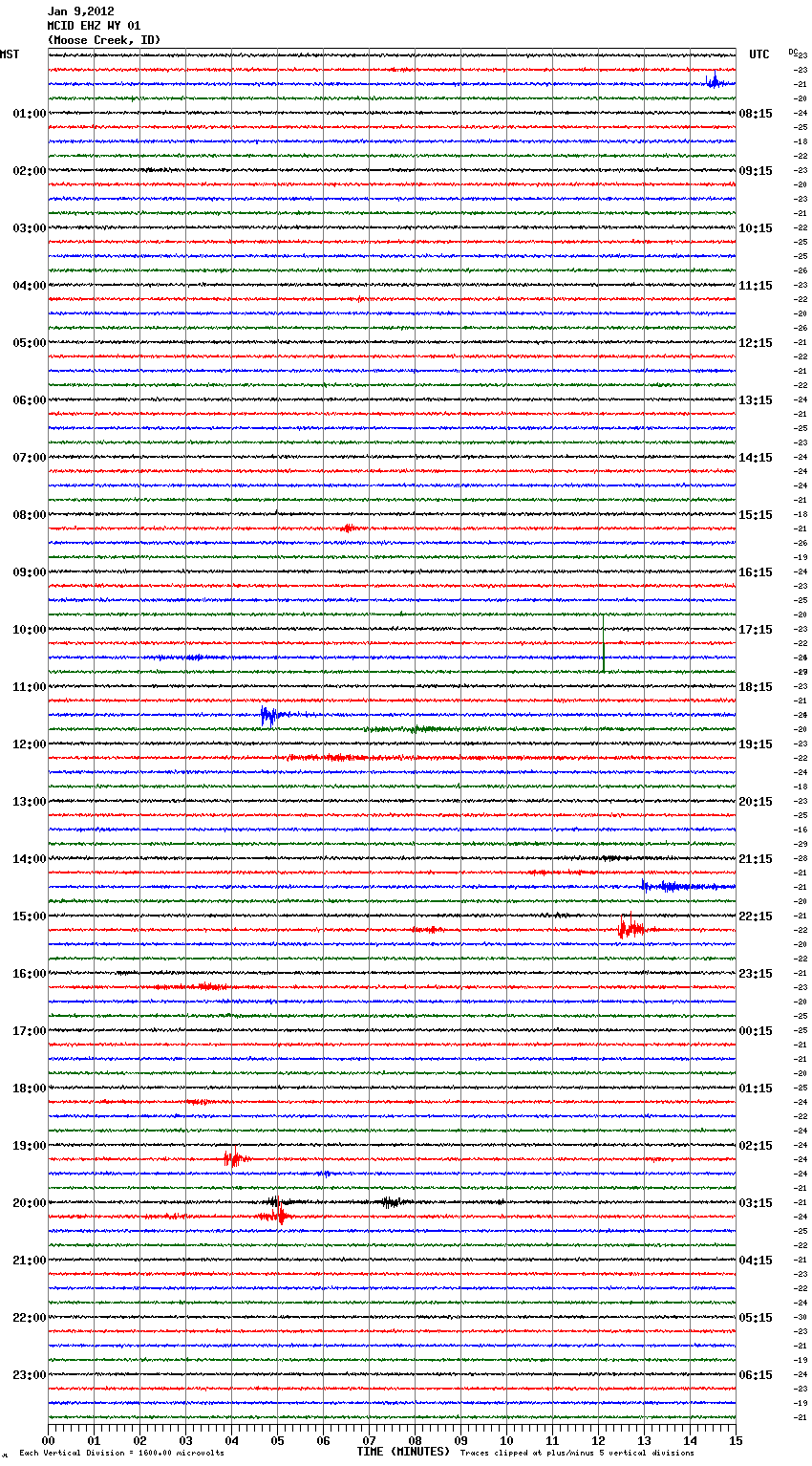This screenshot has width=812, height=1466.
Task: Select the 20:00 MST time label
Action: point(30,1203)
